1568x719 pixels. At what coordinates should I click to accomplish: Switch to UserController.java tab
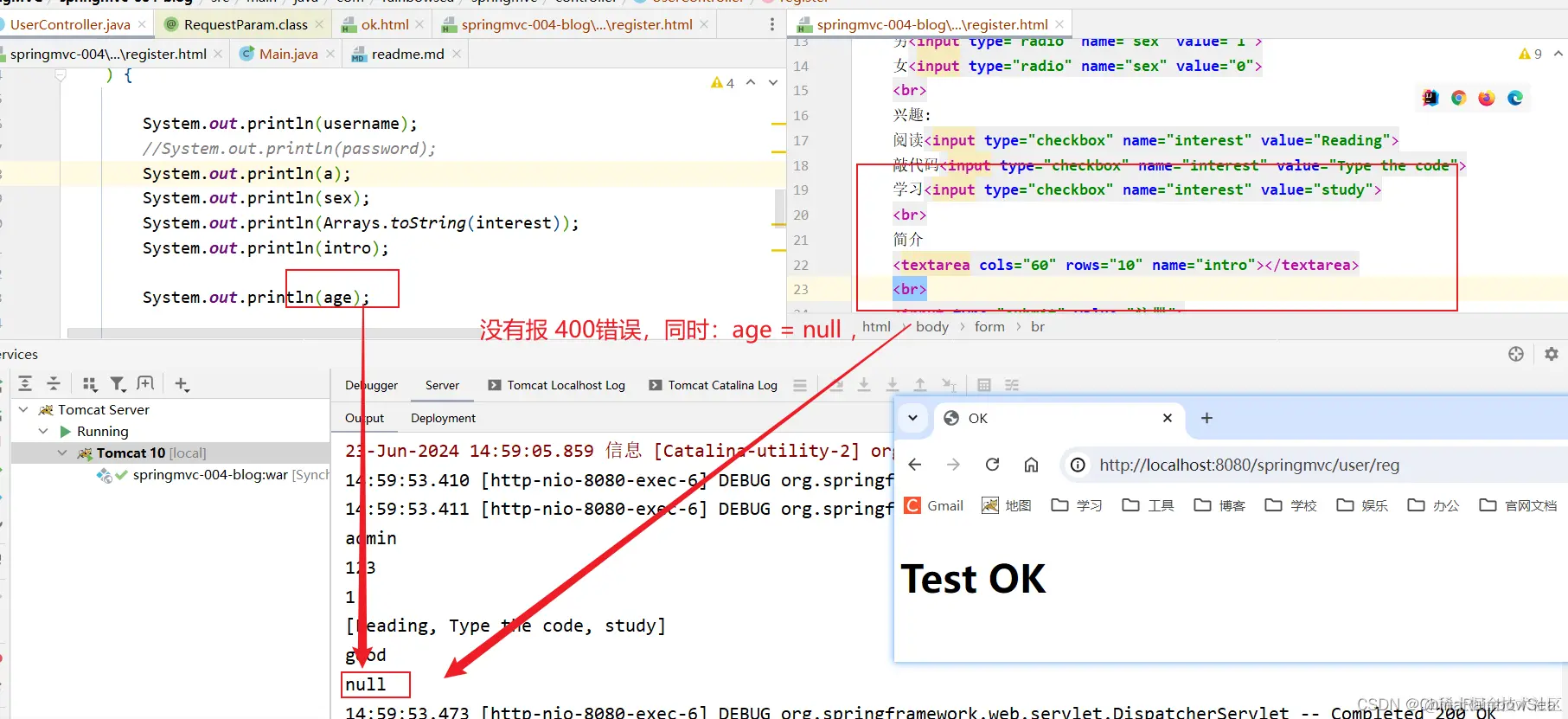70,24
